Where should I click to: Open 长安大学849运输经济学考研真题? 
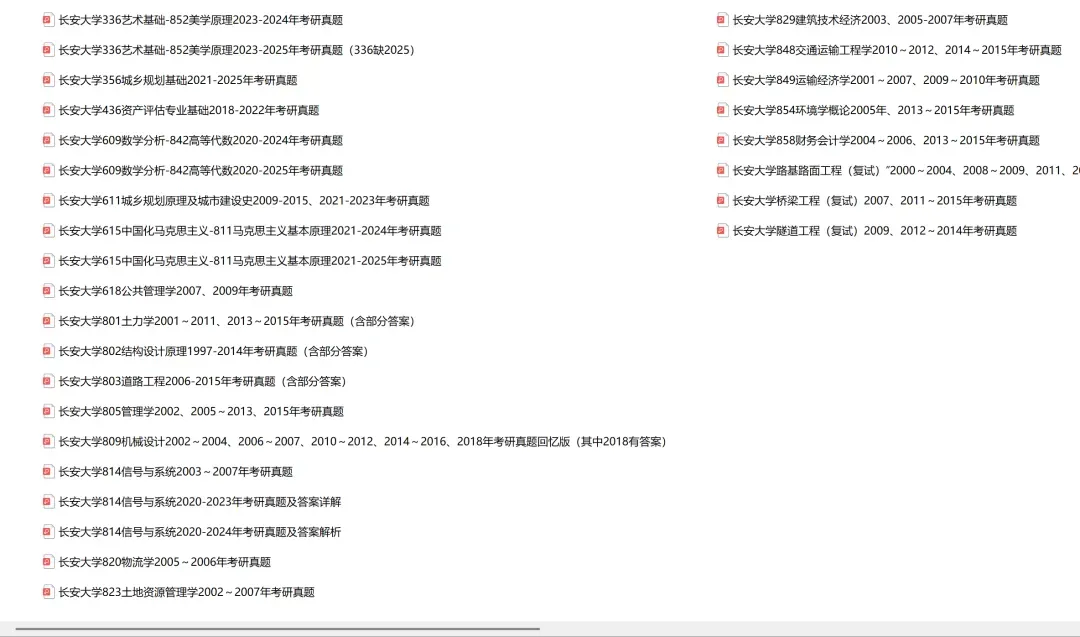tap(880, 80)
